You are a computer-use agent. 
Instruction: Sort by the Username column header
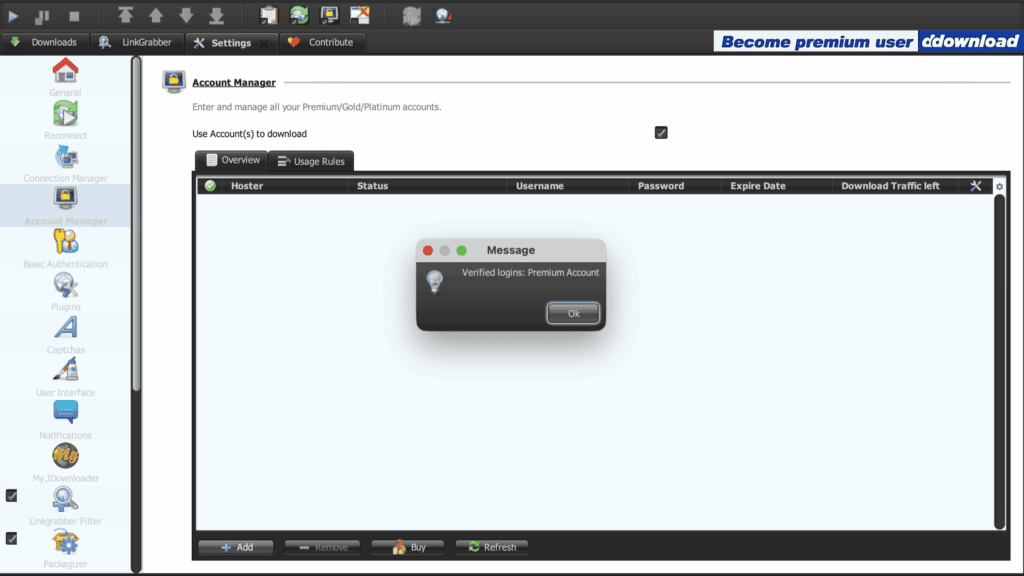(568, 185)
